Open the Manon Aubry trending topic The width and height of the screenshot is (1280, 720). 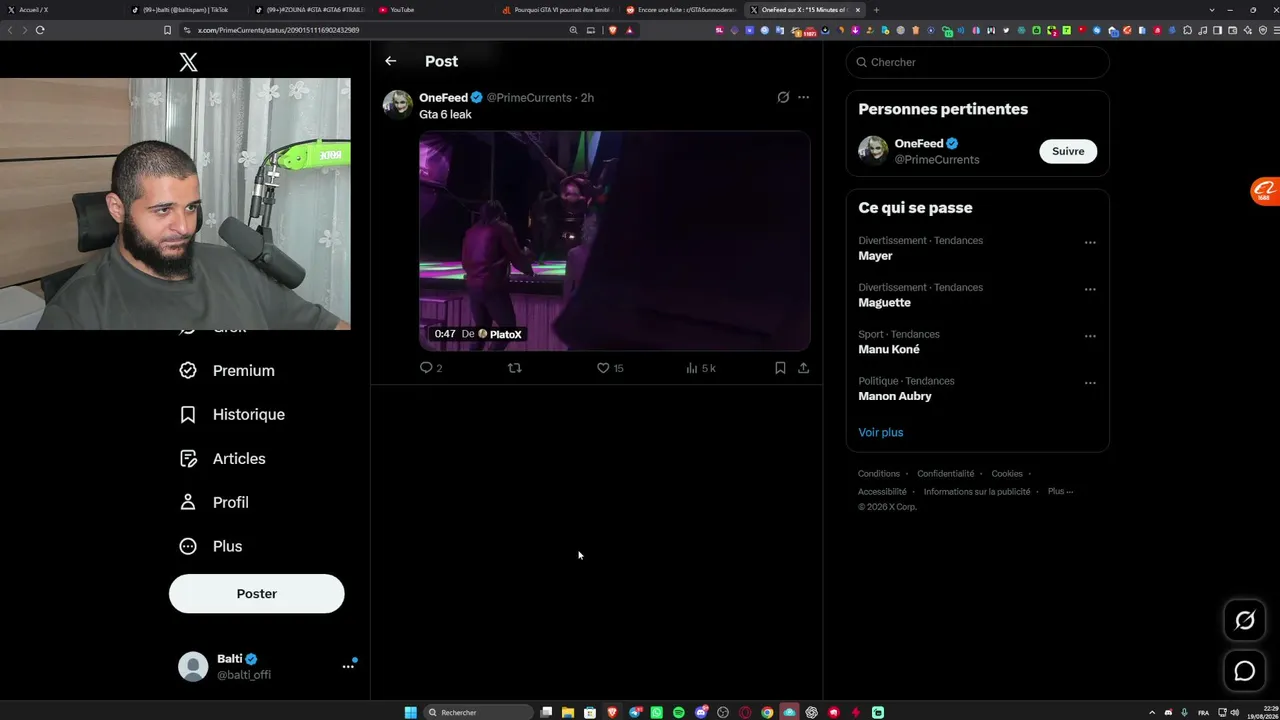pos(895,396)
